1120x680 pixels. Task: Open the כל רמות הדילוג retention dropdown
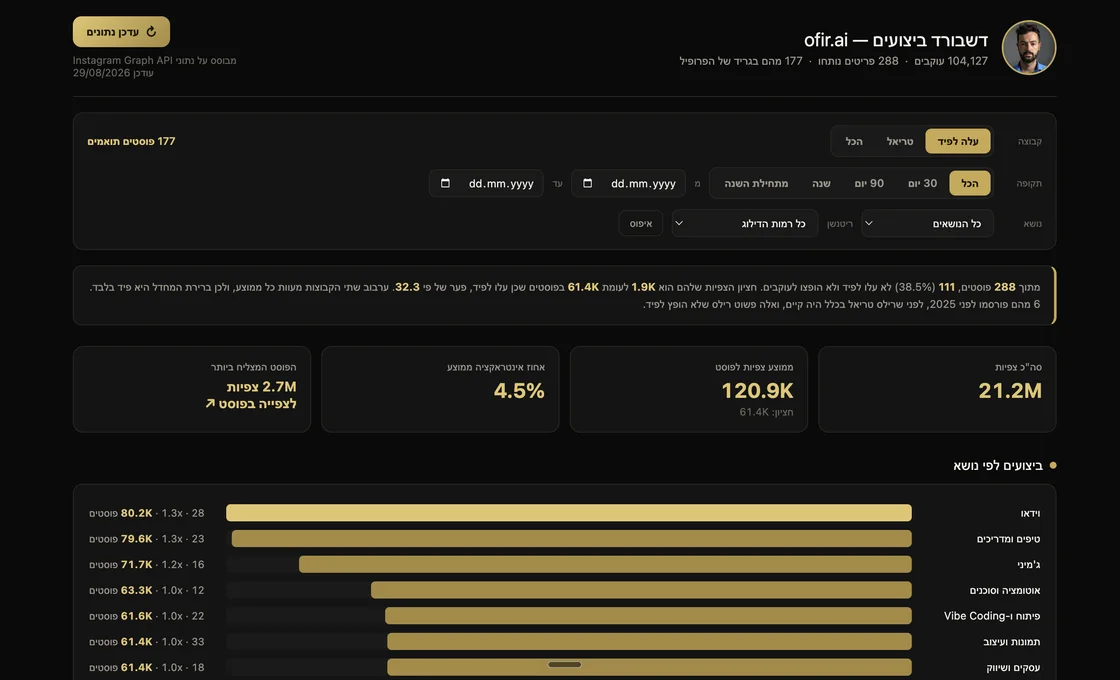click(x=745, y=224)
